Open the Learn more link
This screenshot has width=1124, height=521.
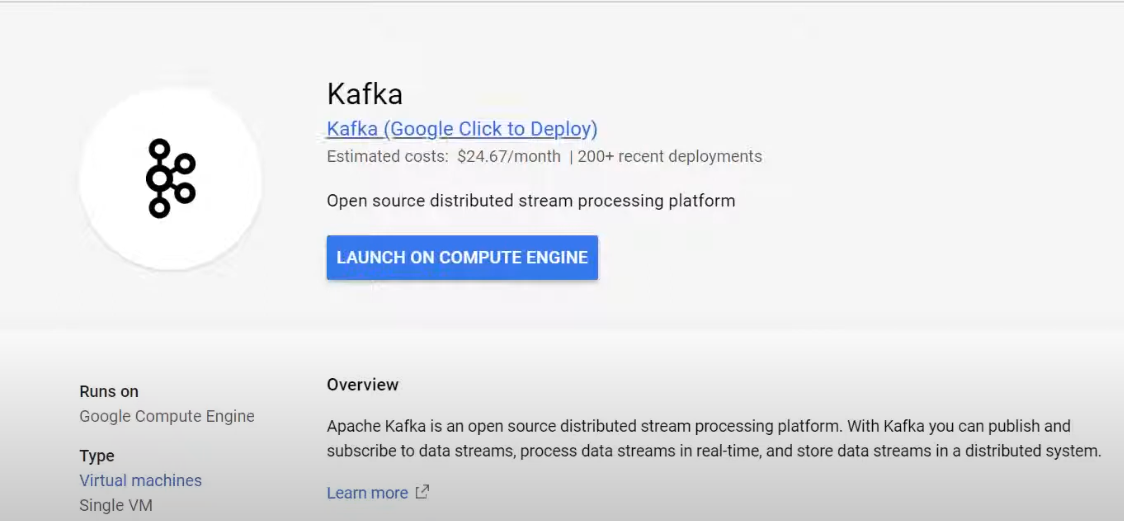click(x=367, y=493)
